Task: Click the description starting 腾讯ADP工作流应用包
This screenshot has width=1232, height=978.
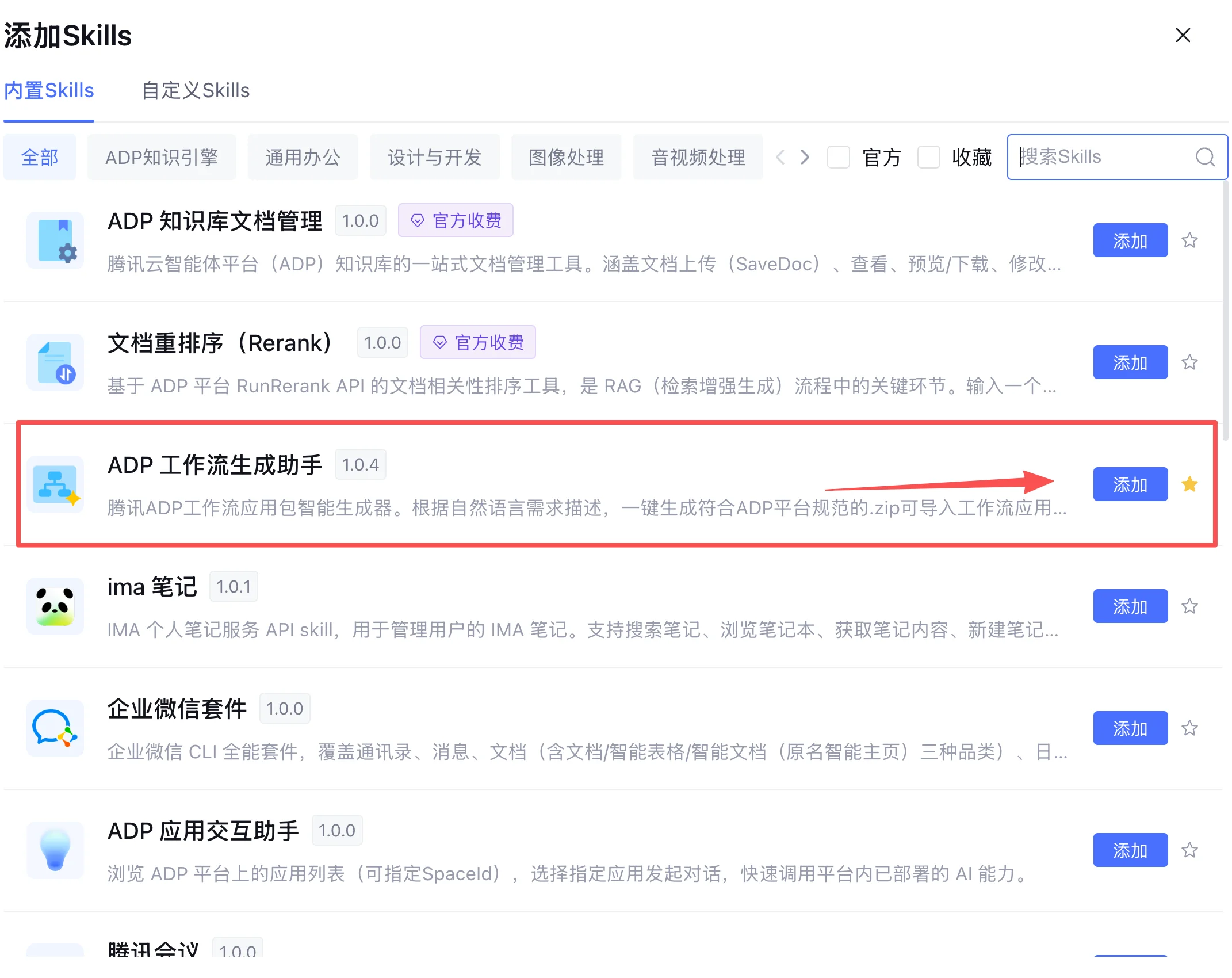Action: (x=587, y=508)
